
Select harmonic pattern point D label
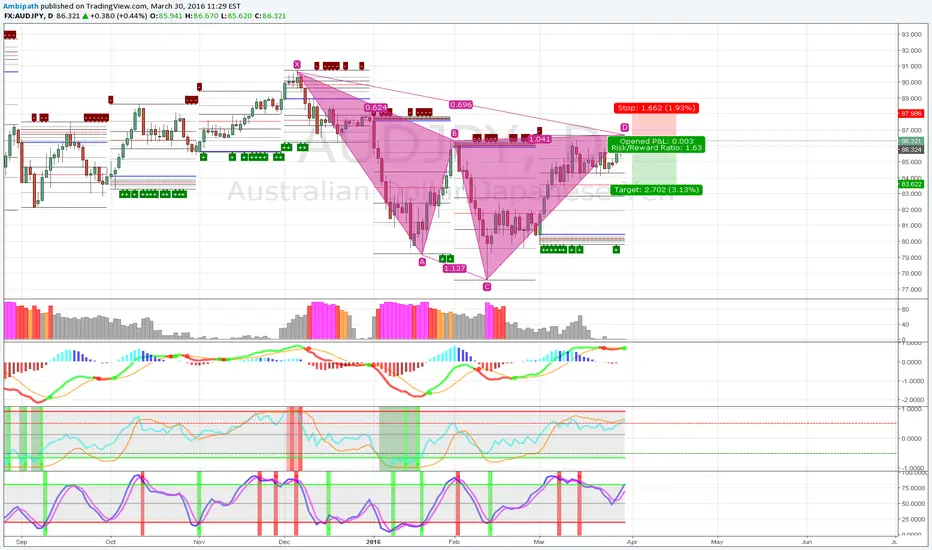[x=624, y=127]
